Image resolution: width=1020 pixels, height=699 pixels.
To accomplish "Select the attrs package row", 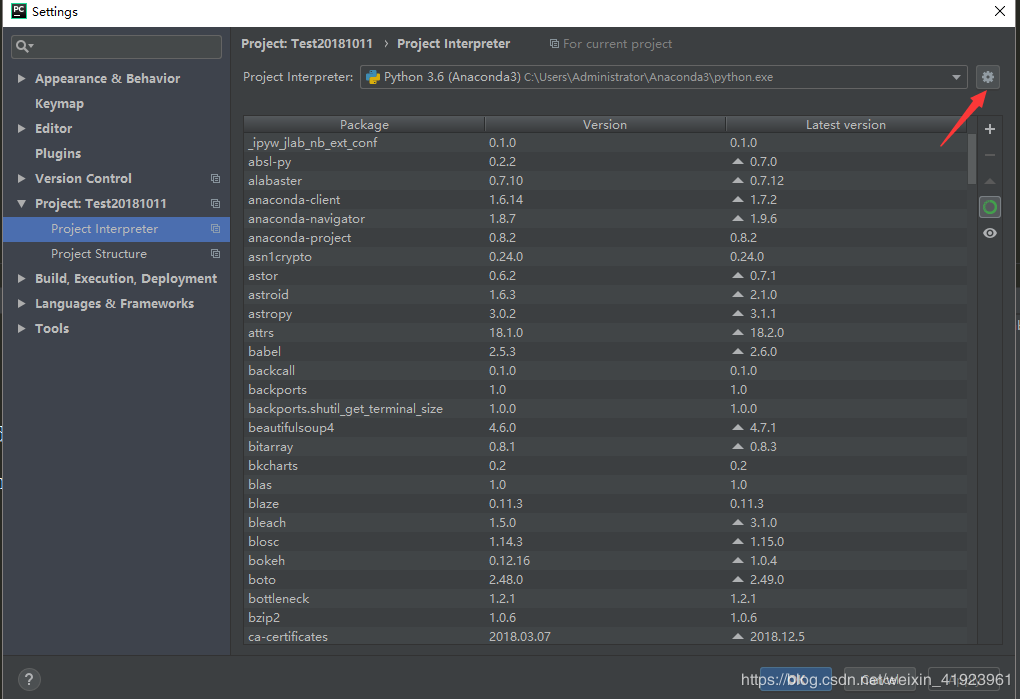I will [606, 333].
